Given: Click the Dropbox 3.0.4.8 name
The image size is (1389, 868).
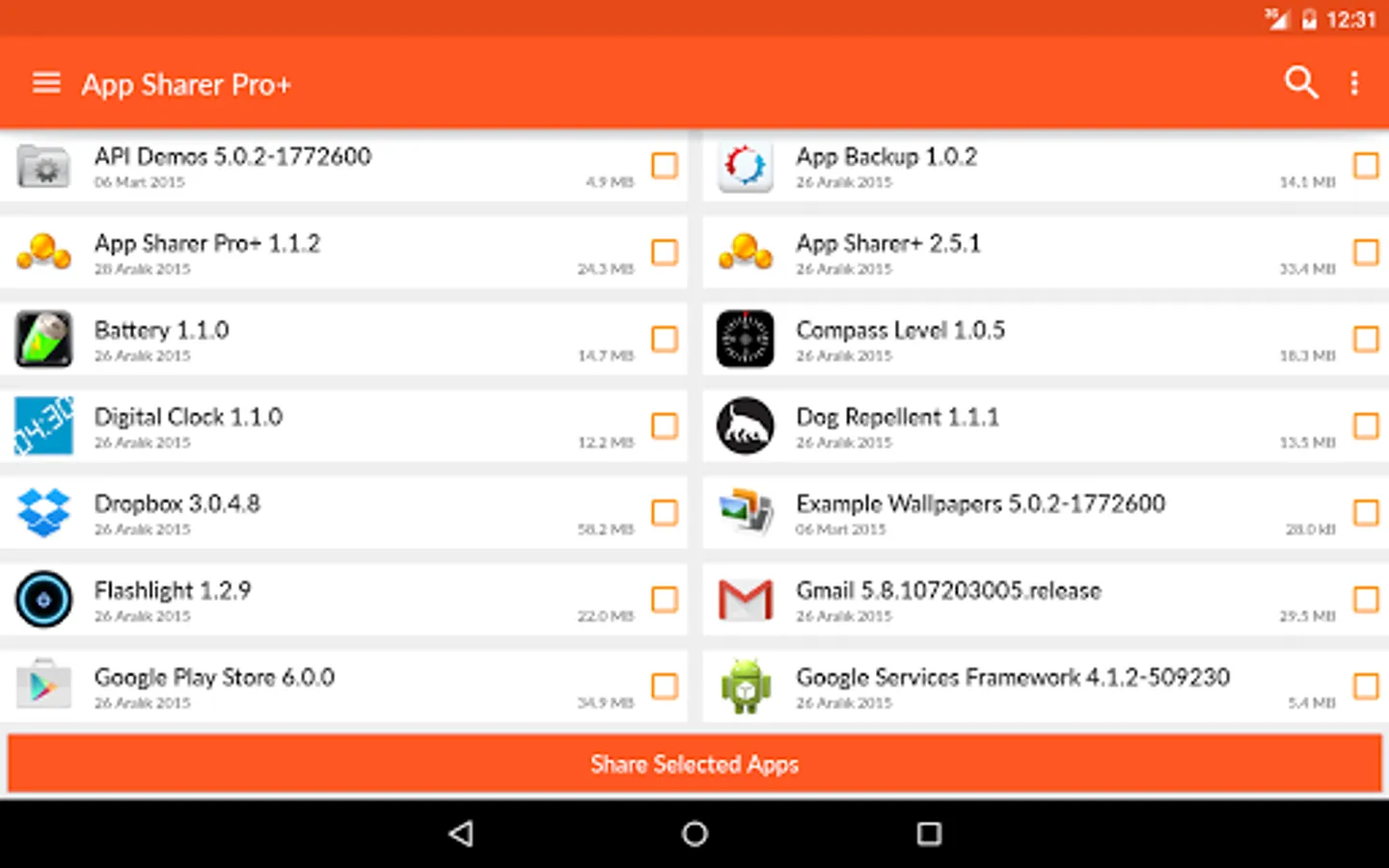Looking at the screenshot, I should pos(177,503).
